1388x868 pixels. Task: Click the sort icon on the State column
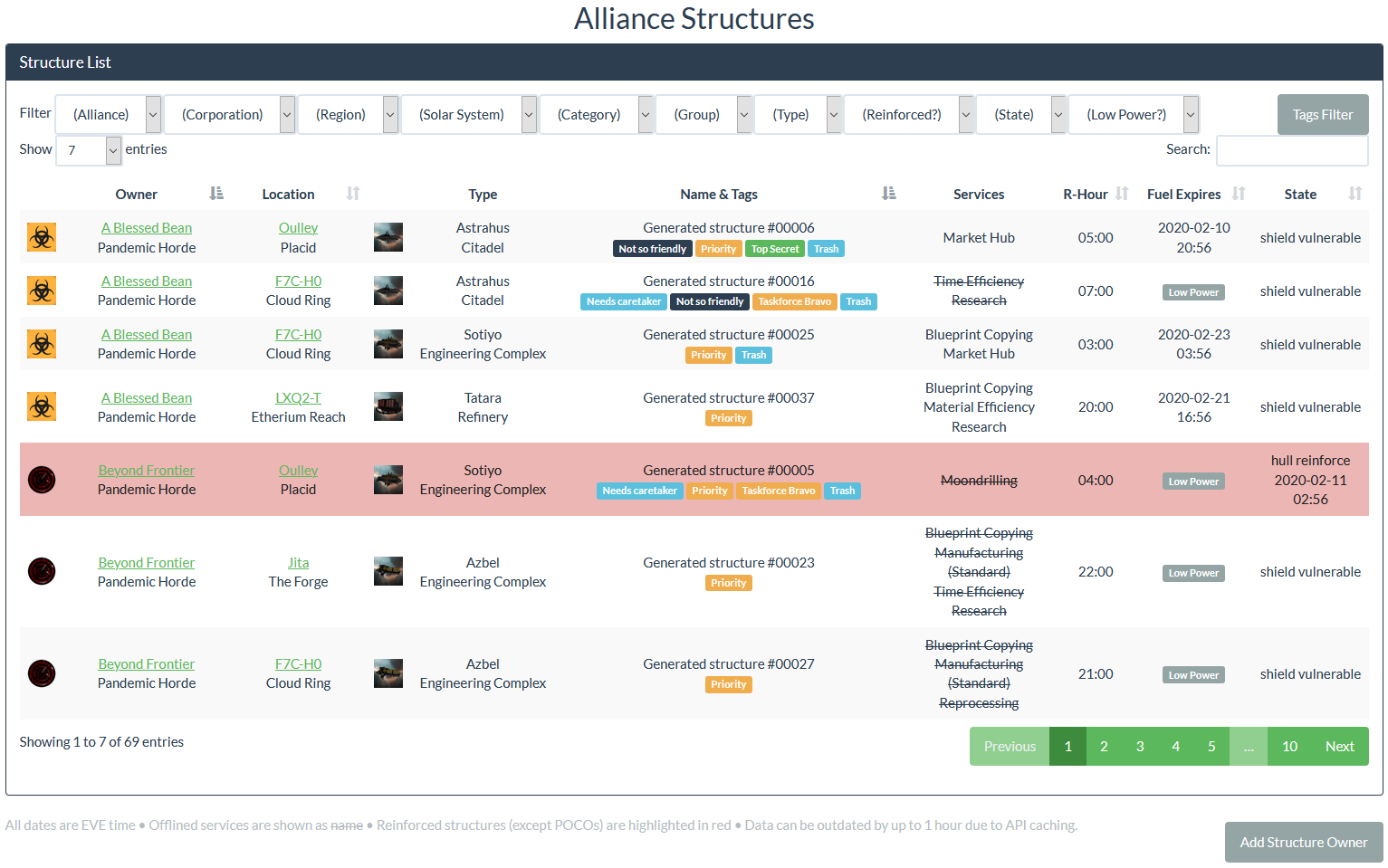pyautogui.click(x=1354, y=194)
